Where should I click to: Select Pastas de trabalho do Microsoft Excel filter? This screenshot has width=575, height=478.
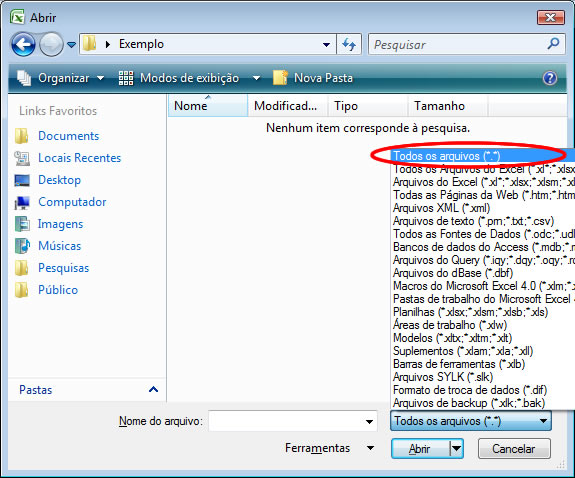pyautogui.click(x=483, y=299)
